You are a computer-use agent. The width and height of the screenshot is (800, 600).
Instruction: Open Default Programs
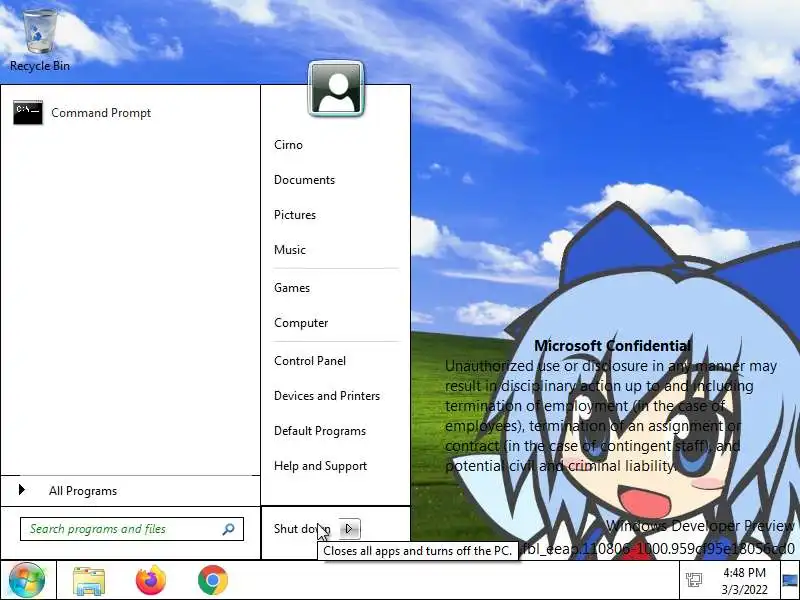click(320, 431)
